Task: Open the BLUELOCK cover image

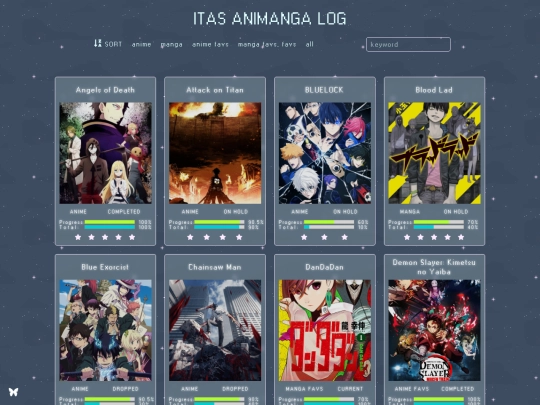Action: tap(325, 153)
